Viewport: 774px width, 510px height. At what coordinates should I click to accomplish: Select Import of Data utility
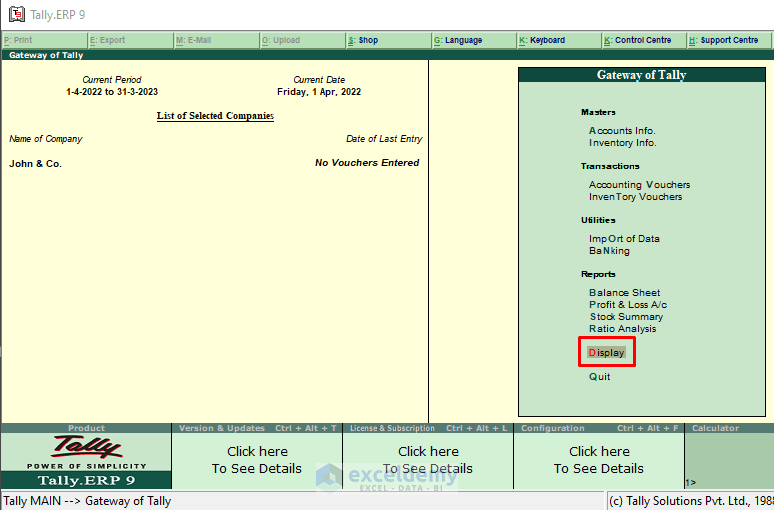coord(624,239)
